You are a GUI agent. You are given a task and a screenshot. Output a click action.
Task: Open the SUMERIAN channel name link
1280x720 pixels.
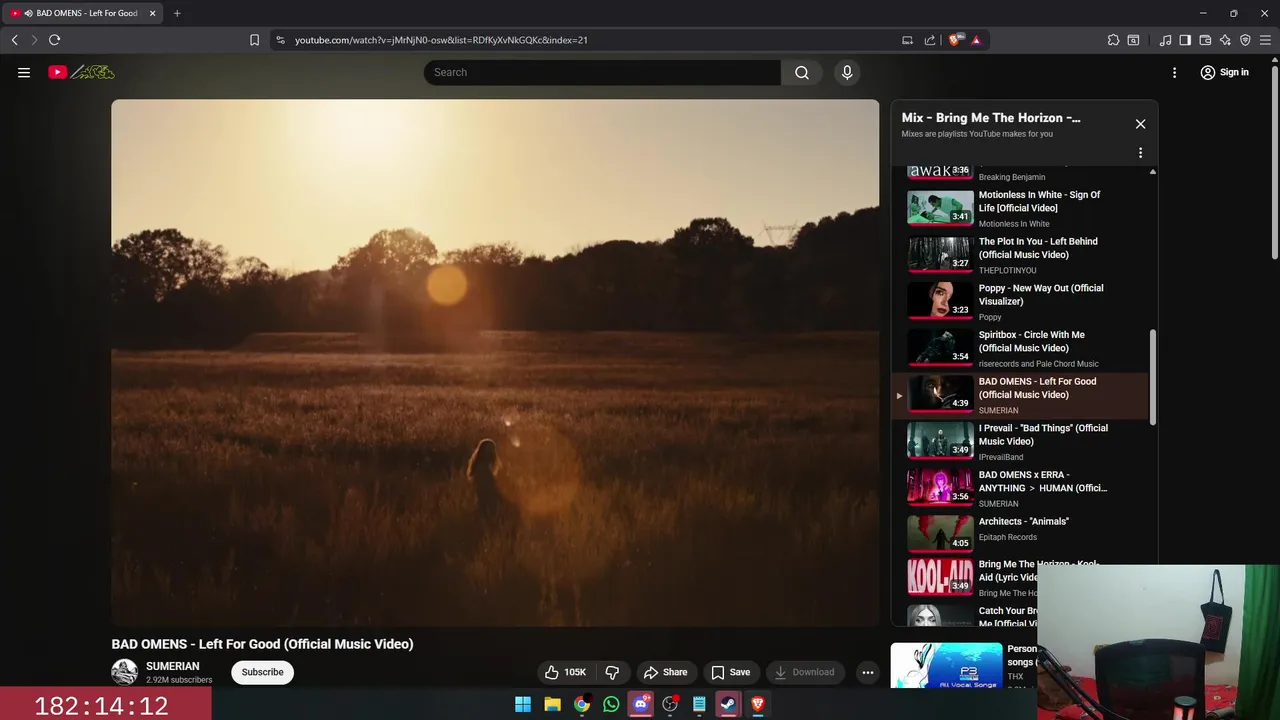172,666
